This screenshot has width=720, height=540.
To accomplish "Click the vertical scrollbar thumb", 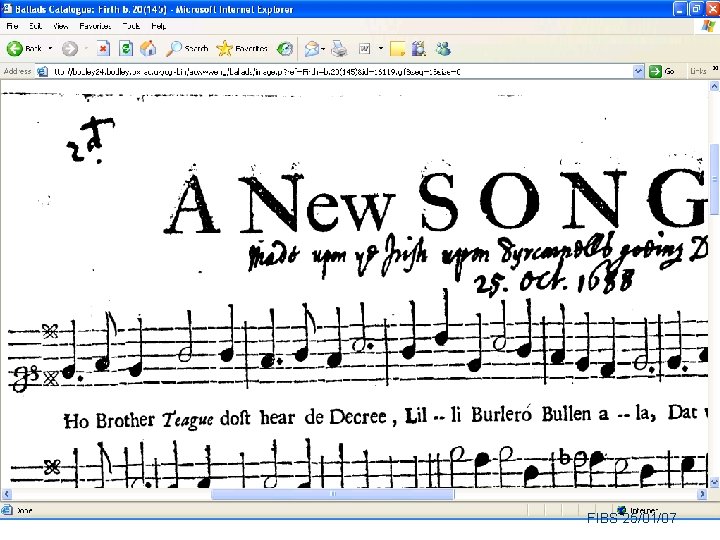I will point(714,179).
